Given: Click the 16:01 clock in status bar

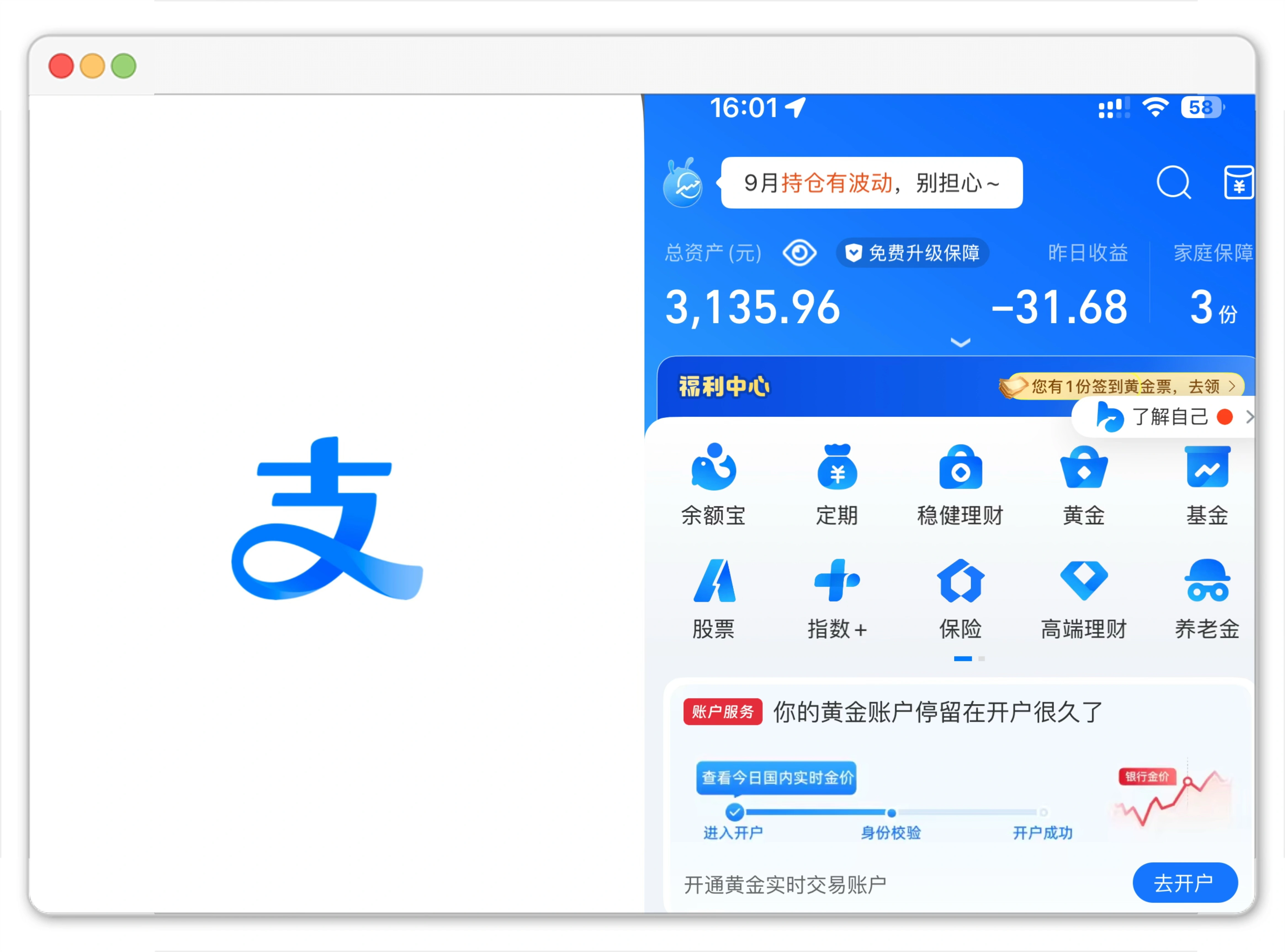Looking at the screenshot, I should (744, 107).
